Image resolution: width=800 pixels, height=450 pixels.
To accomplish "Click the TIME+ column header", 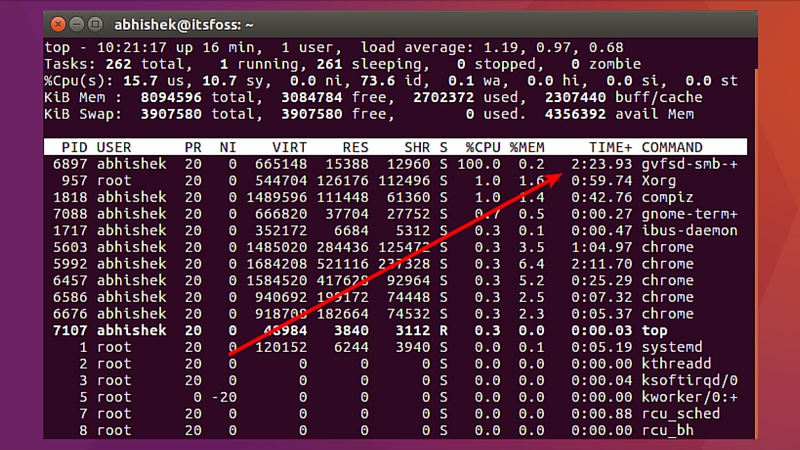I will pos(610,147).
